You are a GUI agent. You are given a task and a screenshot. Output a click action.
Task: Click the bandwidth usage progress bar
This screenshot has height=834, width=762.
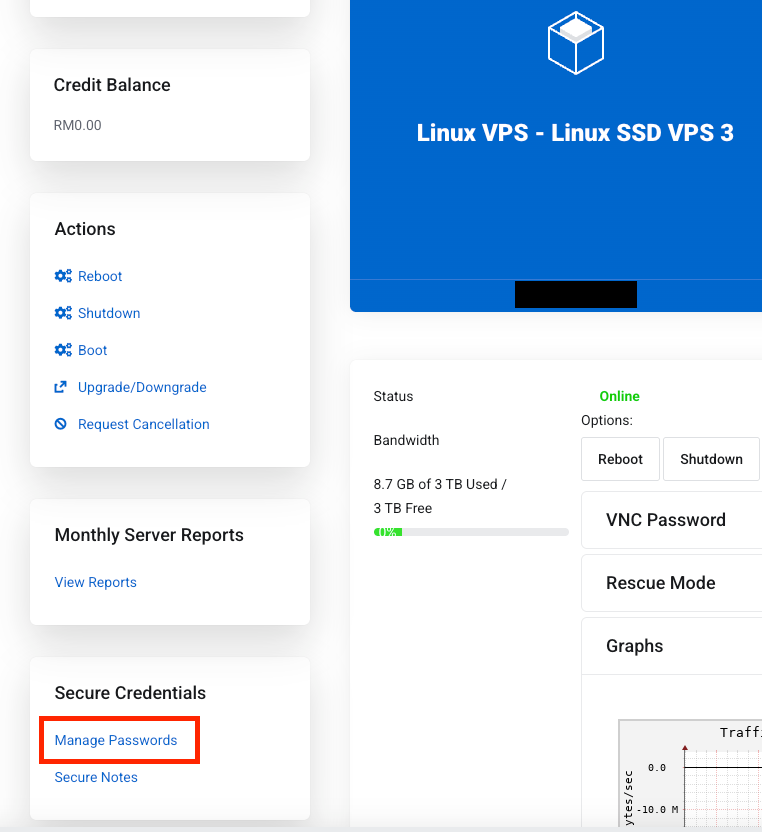(x=471, y=532)
